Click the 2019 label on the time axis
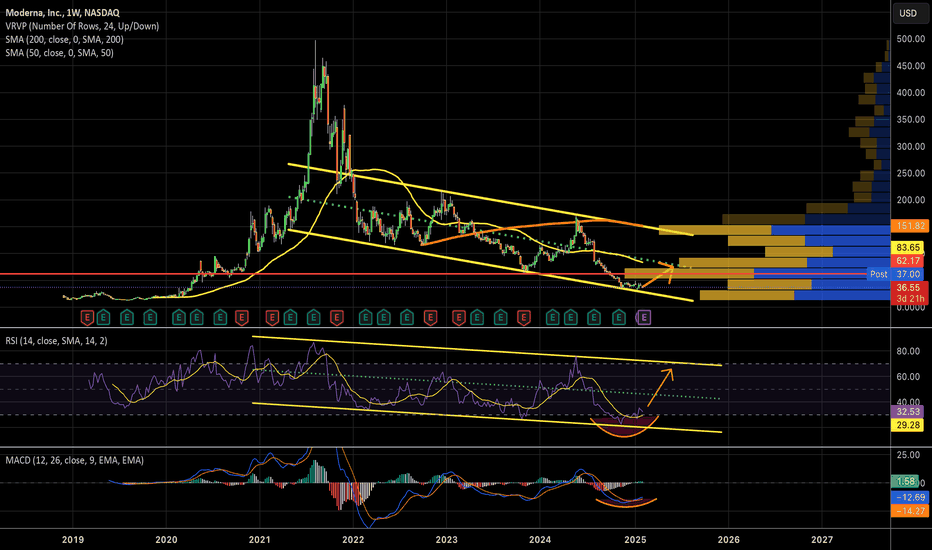This screenshot has height=550, width=932. click(x=73, y=540)
